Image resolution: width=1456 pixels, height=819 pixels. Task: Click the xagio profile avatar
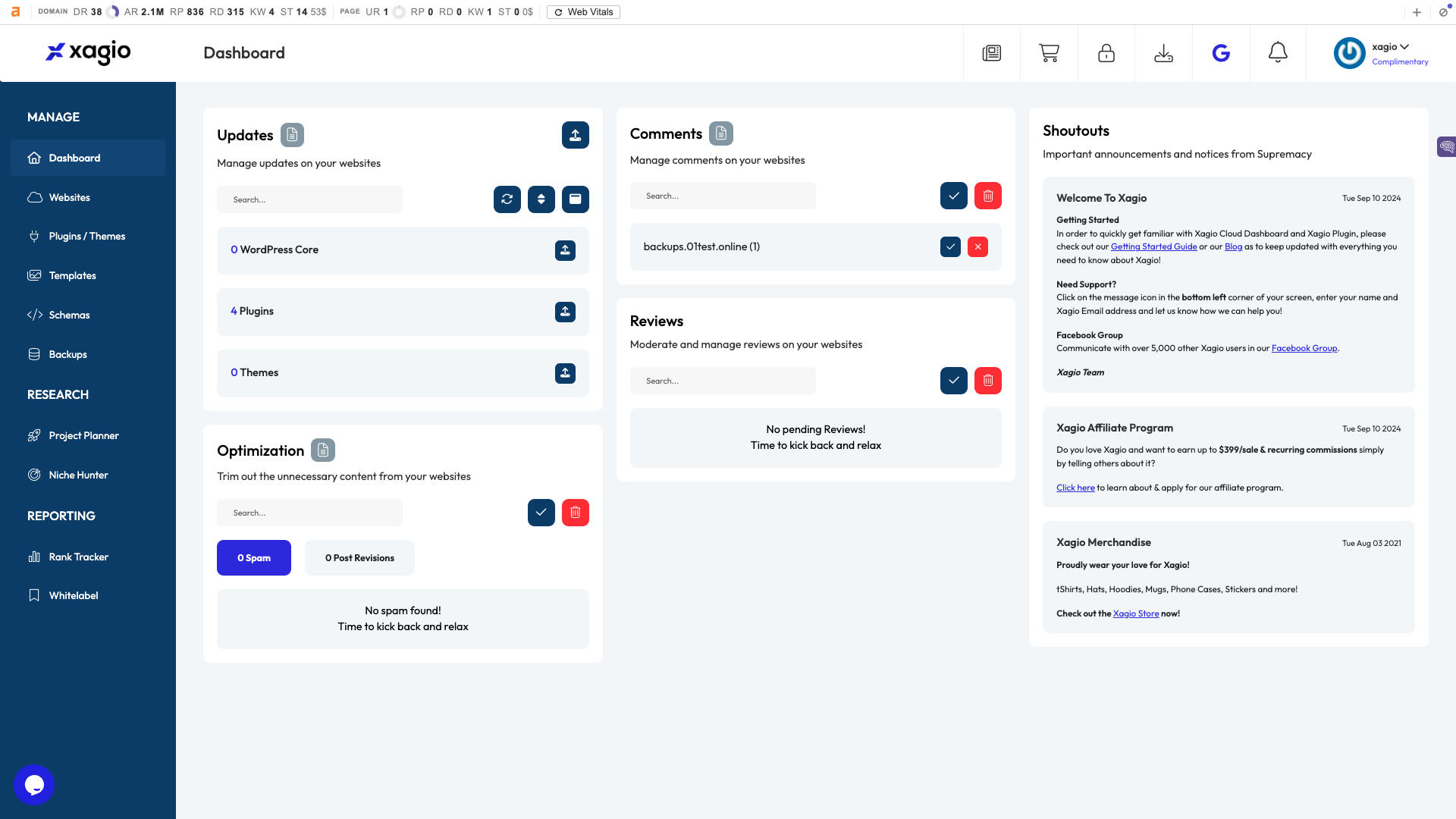(1349, 53)
